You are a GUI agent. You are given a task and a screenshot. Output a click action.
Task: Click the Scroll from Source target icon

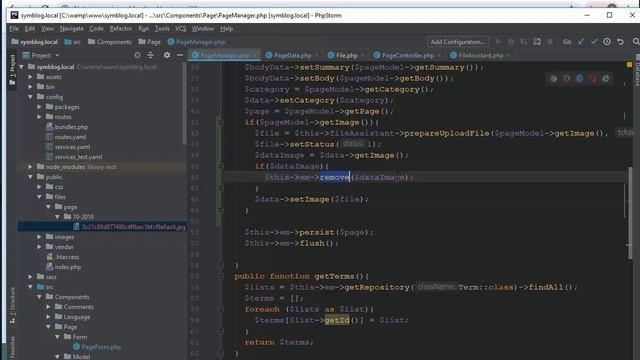click(137, 55)
